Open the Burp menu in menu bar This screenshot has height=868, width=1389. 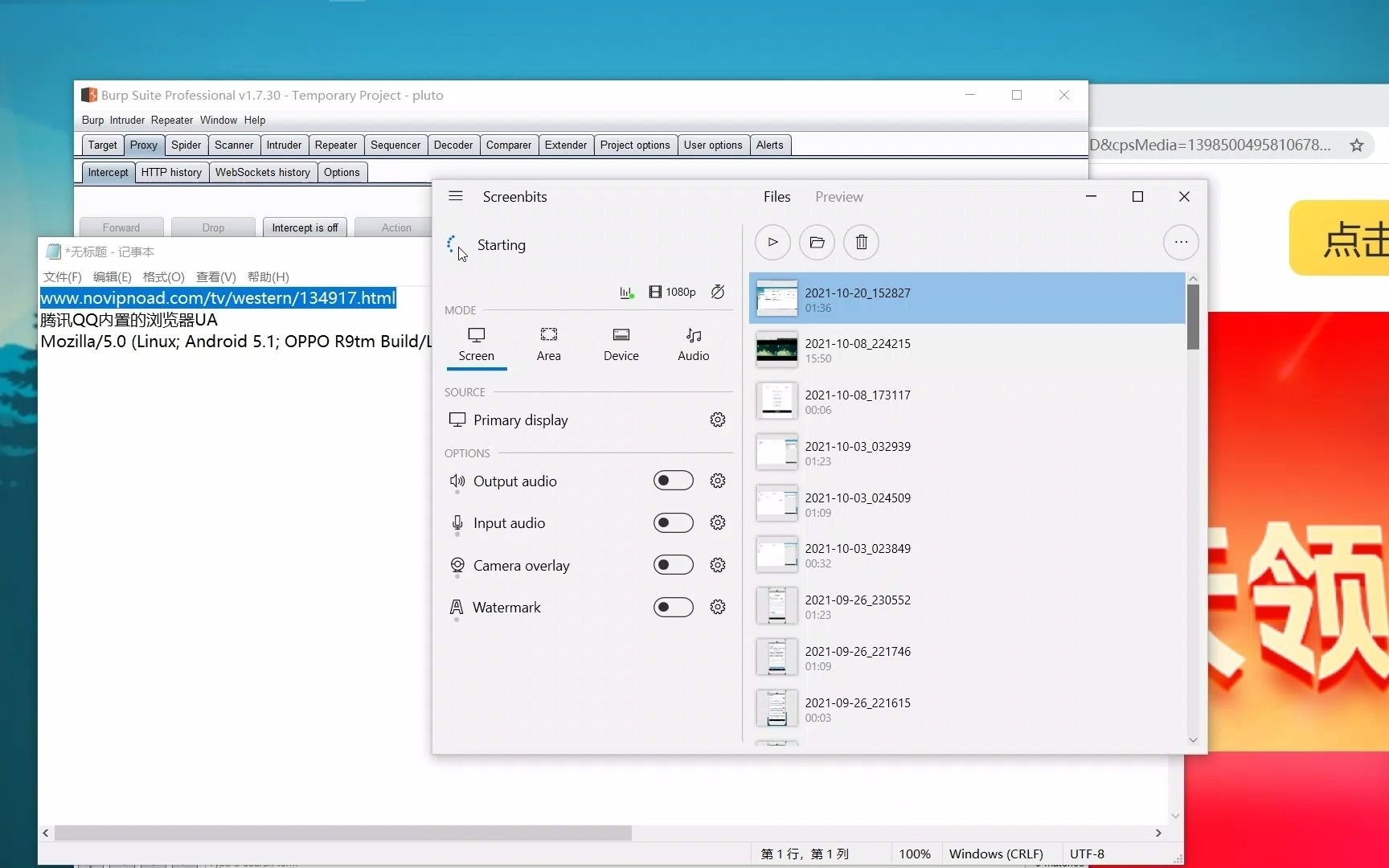(92, 120)
